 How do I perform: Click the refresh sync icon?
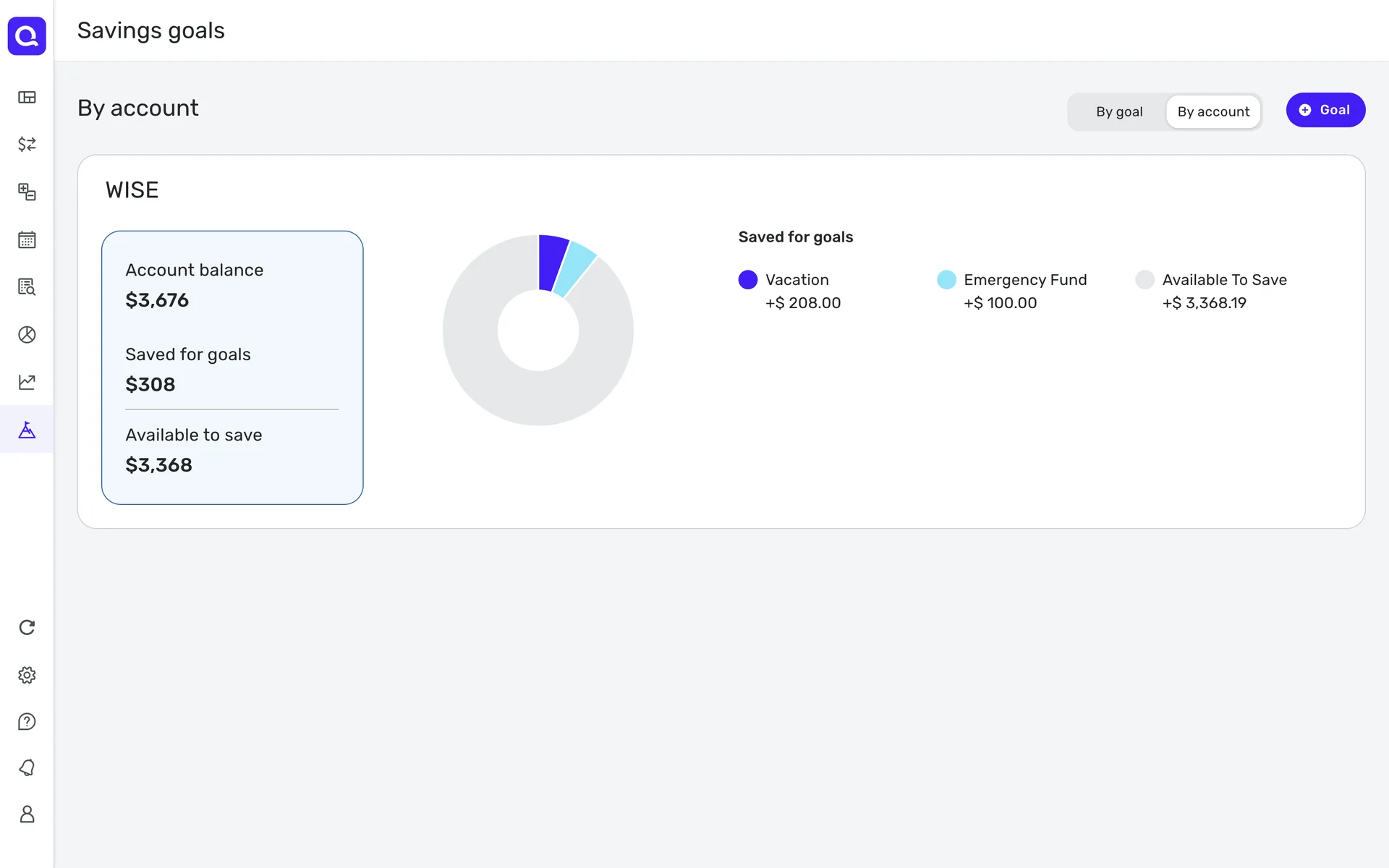pyautogui.click(x=27, y=627)
